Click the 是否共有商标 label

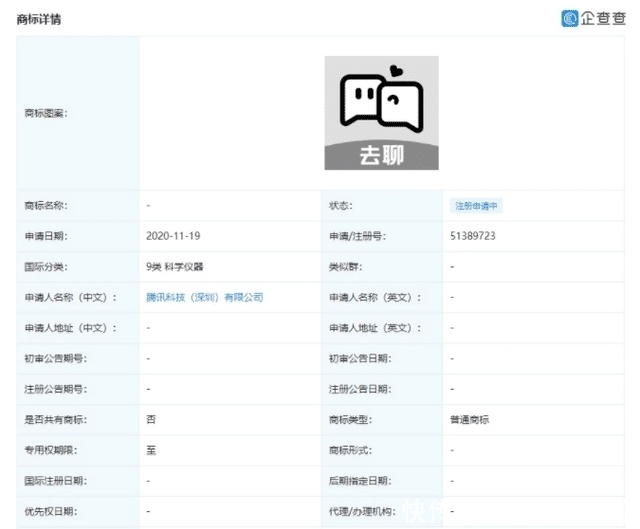tap(56, 420)
